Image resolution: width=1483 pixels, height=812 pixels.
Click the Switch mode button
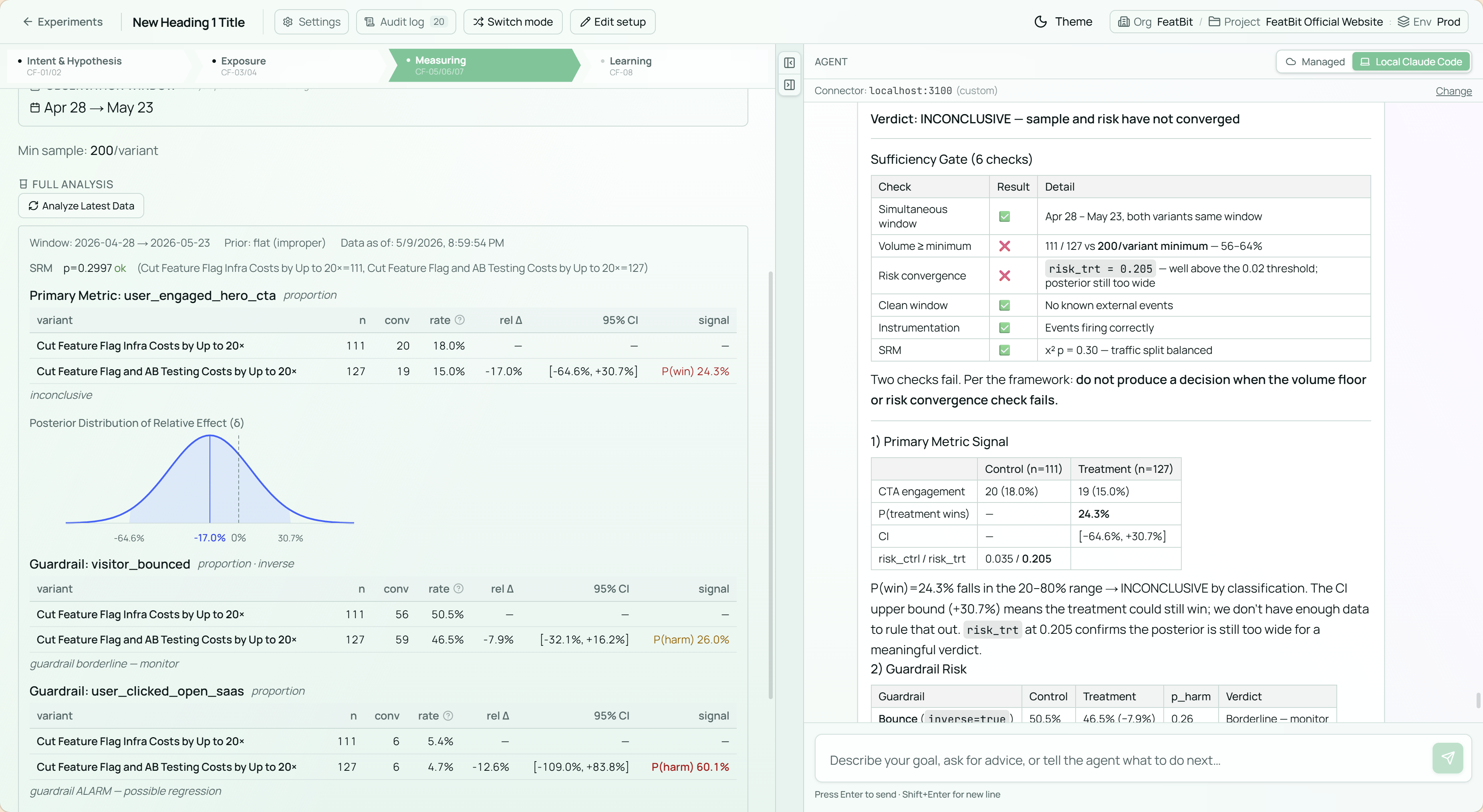point(512,22)
